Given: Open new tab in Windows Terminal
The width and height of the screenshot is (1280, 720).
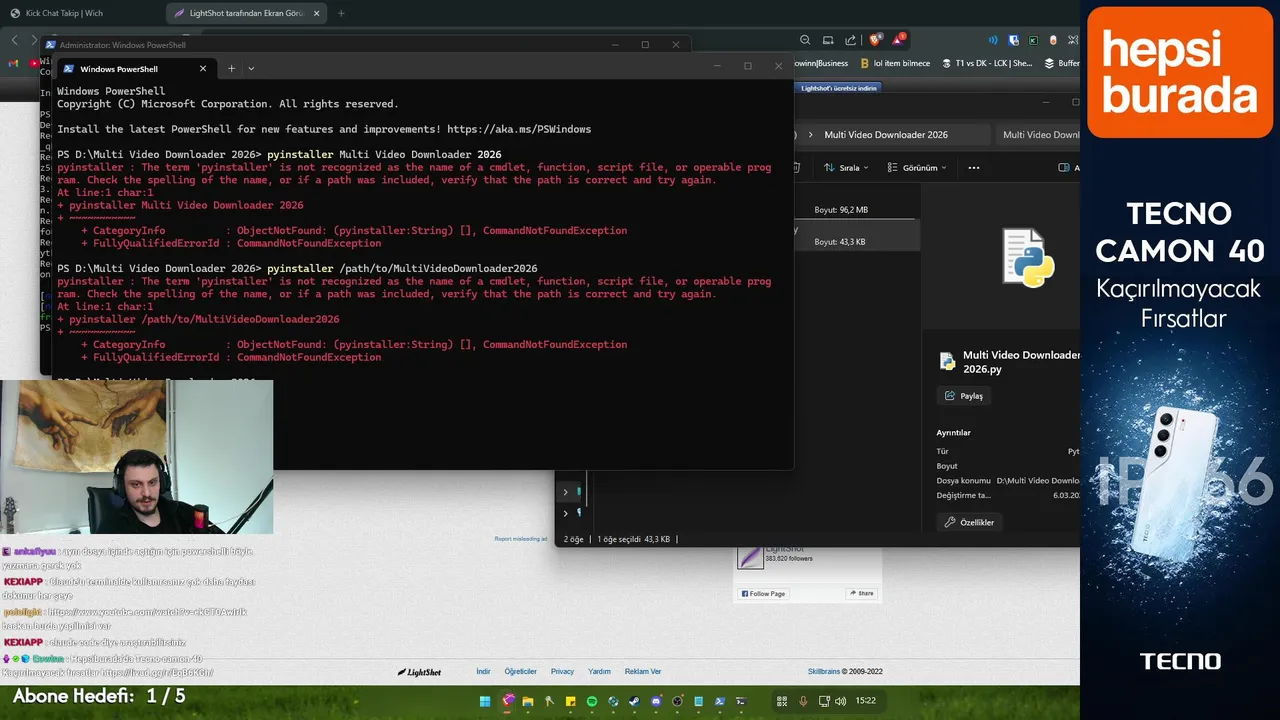Looking at the screenshot, I should (231, 69).
